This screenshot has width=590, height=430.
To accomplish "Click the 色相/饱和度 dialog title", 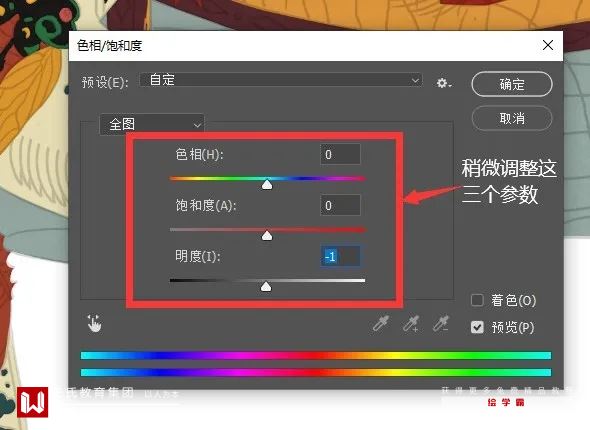I will pyautogui.click(x=109, y=46).
